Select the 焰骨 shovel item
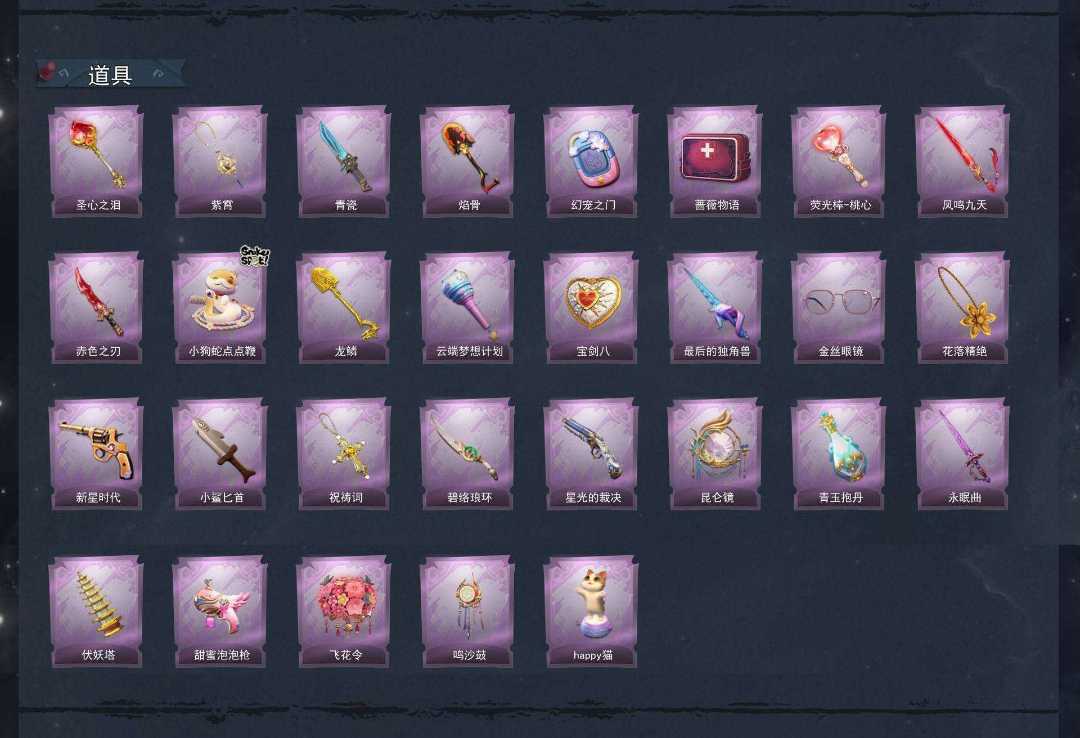The height and width of the screenshot is (738, 1080). (x=468, y=161)
